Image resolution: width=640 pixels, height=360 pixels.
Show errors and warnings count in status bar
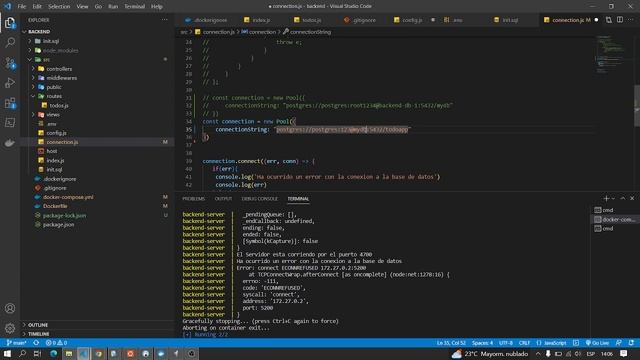[56, 343]
